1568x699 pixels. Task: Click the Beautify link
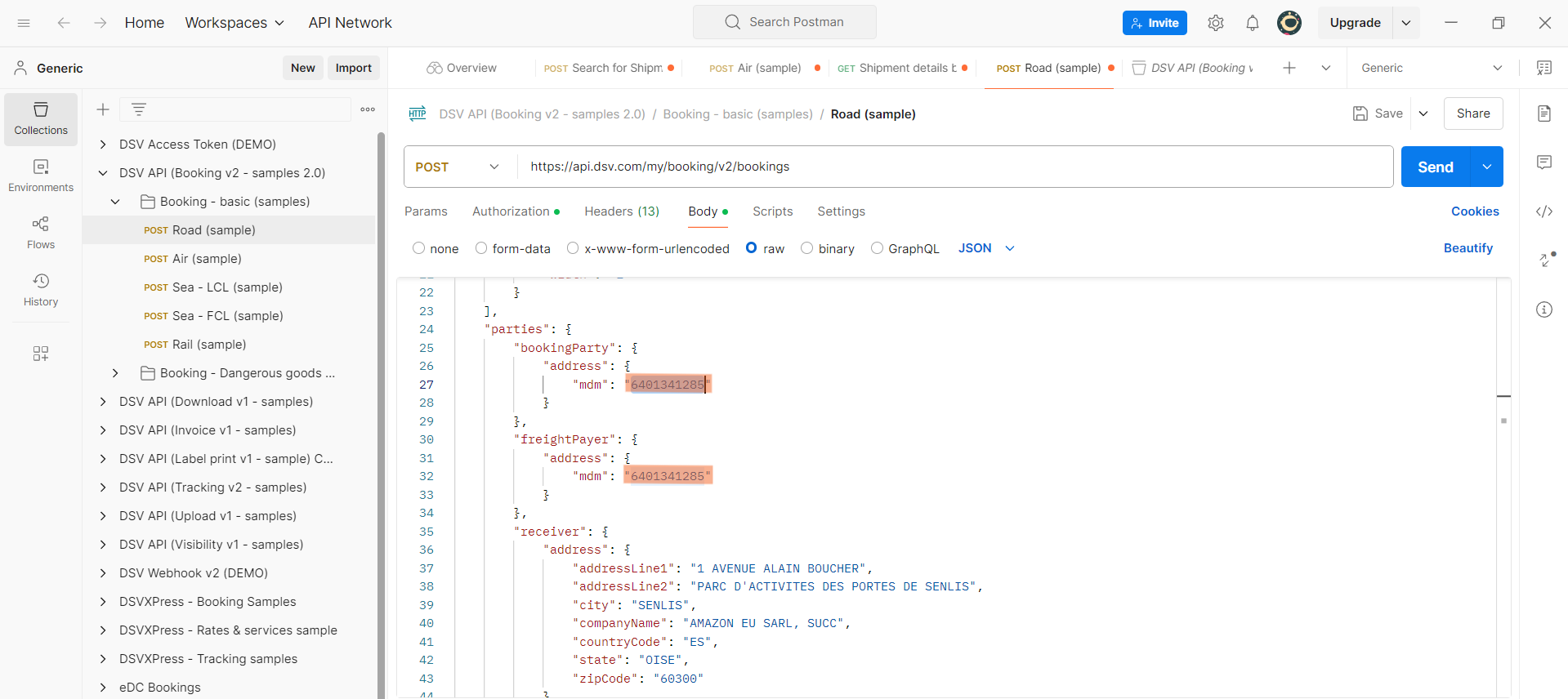click(1467, 248)
